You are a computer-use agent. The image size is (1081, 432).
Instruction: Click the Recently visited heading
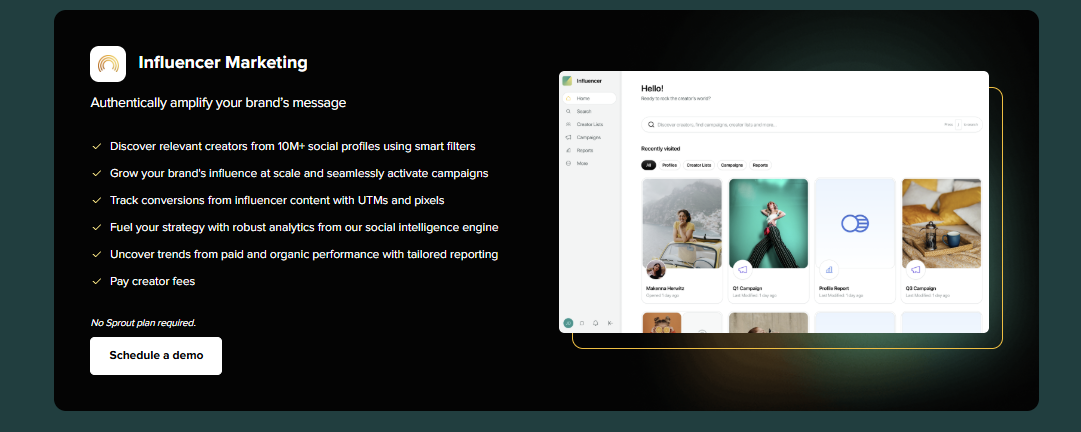click(660, 149)
